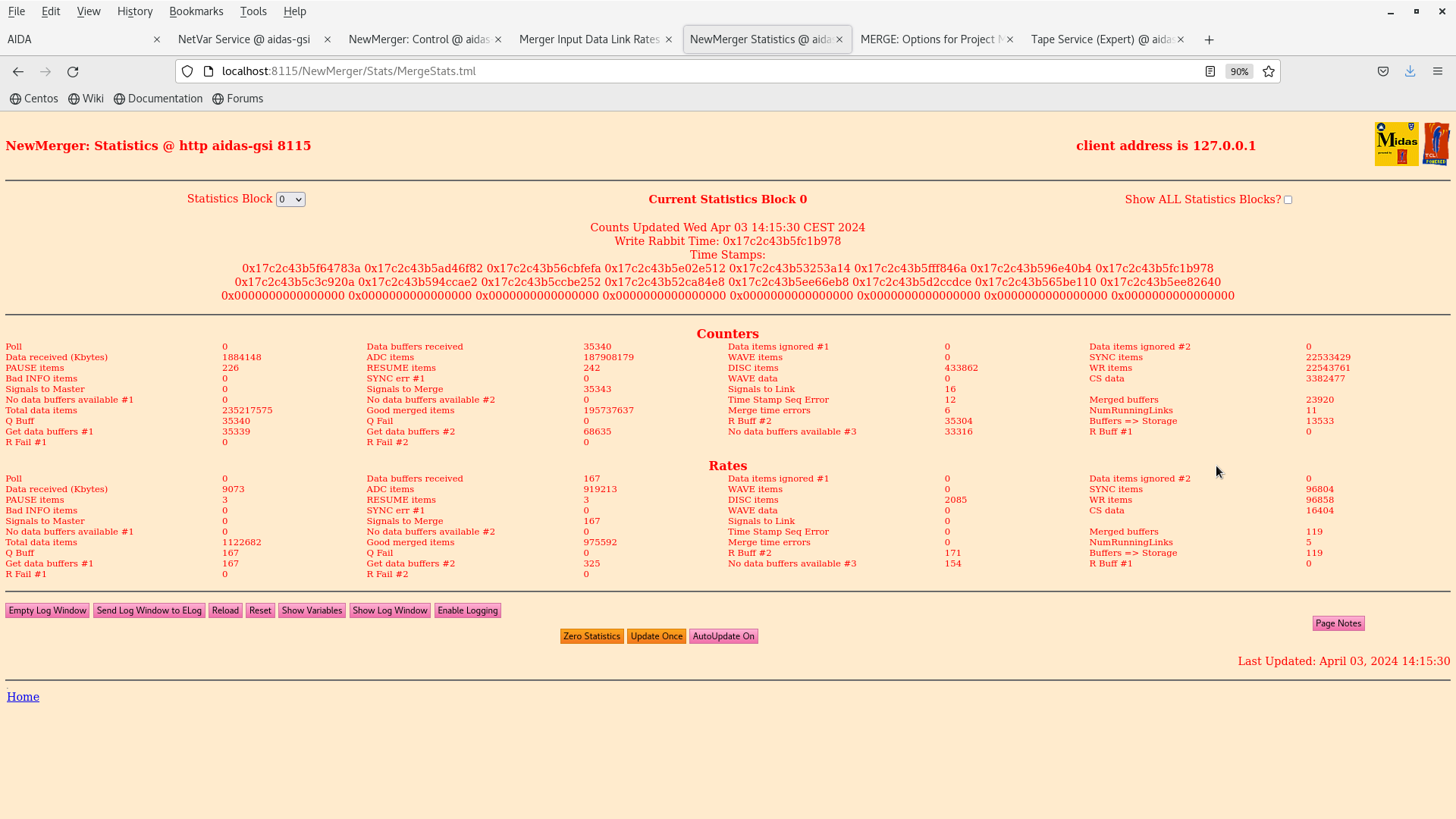The width and height of the screenshot is (1456, 819).
Task: Expand the Statistics Block dropdown
Action: tap(290, 199)
